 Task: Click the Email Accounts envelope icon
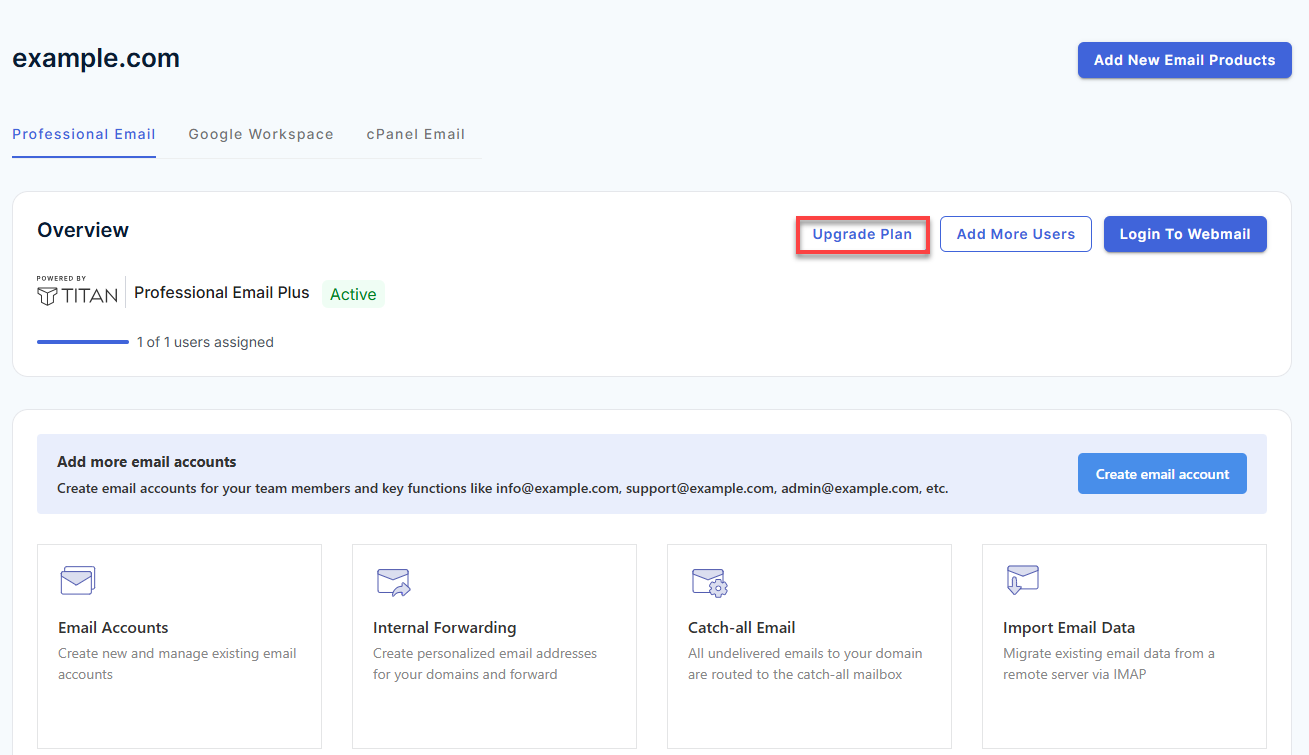click(x=78, y=580)
